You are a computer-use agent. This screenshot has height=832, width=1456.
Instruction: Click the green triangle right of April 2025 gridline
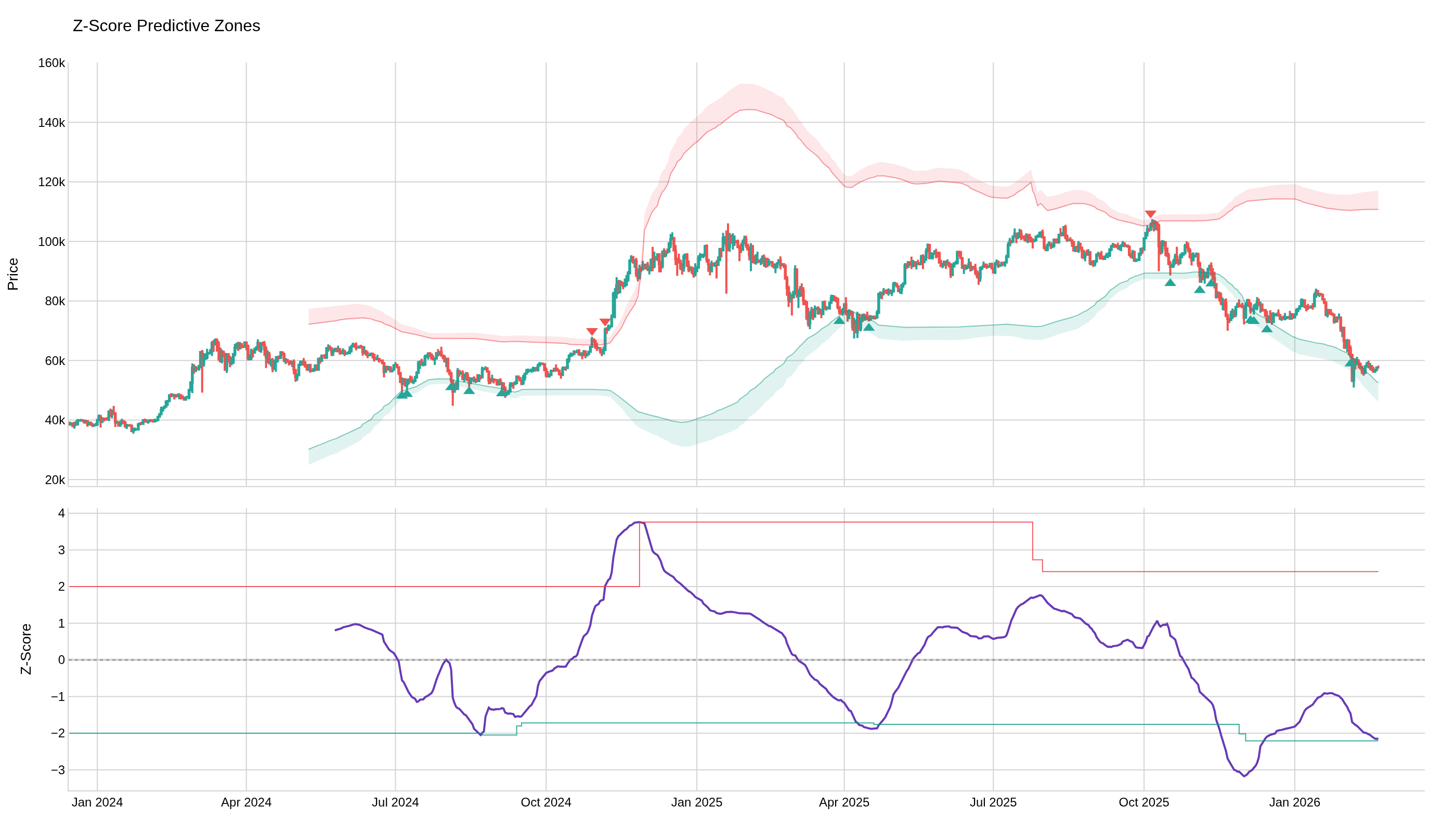[x=868, y=327]
